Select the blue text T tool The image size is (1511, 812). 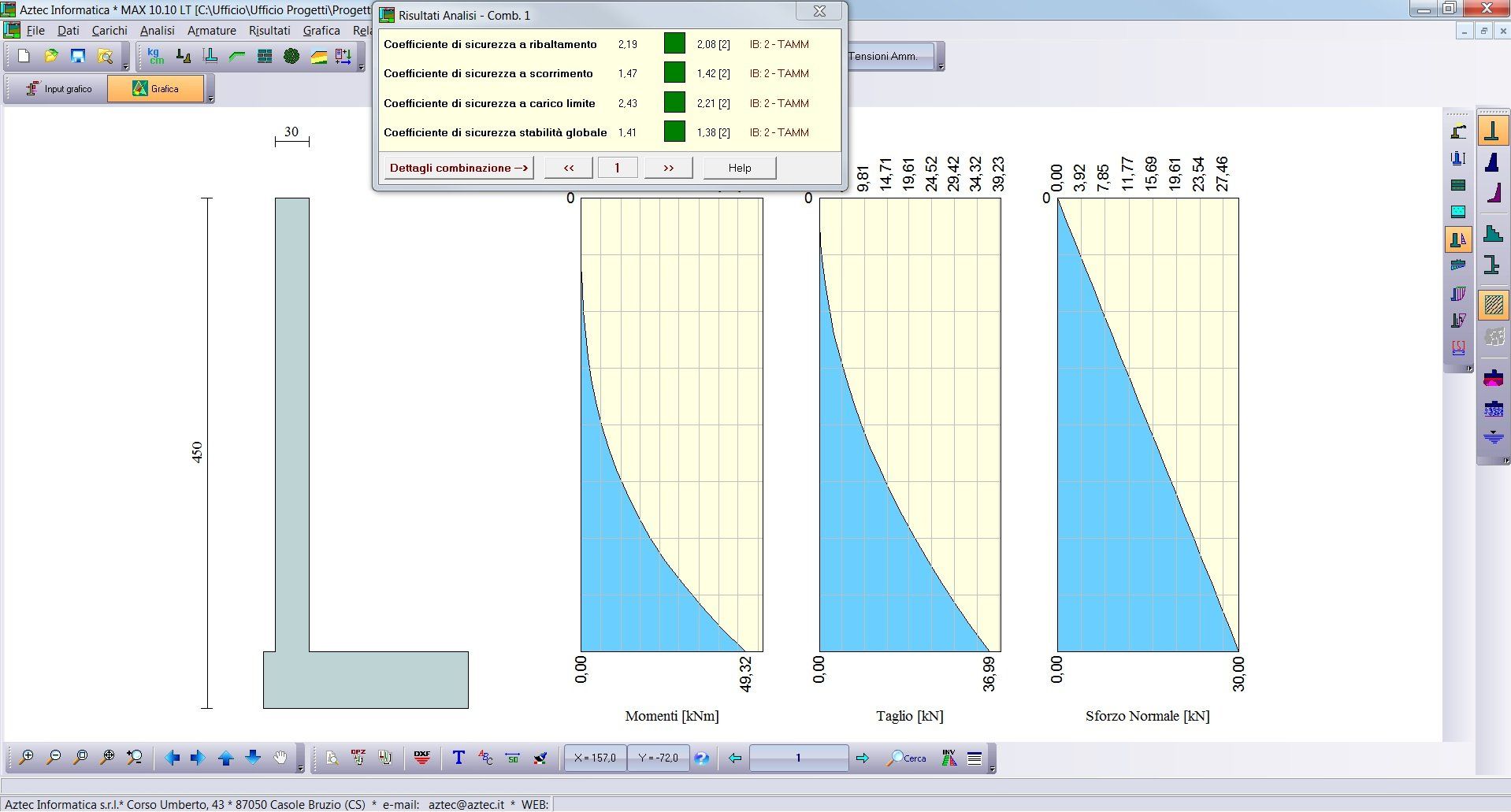tap(458, 758)
